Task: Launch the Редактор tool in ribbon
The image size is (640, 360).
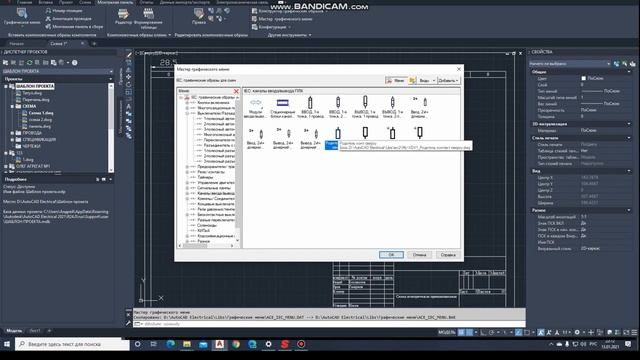Action: (123, 17)
